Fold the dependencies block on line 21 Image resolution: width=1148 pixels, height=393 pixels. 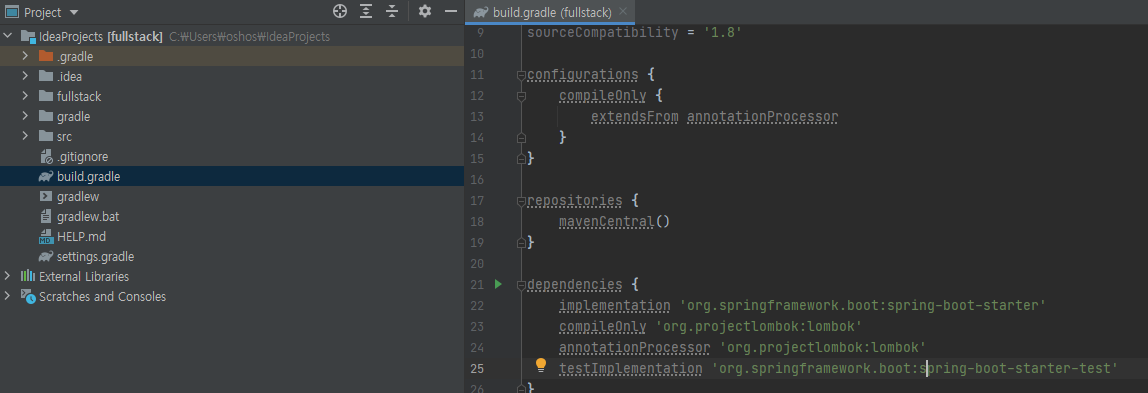[521, 285]
